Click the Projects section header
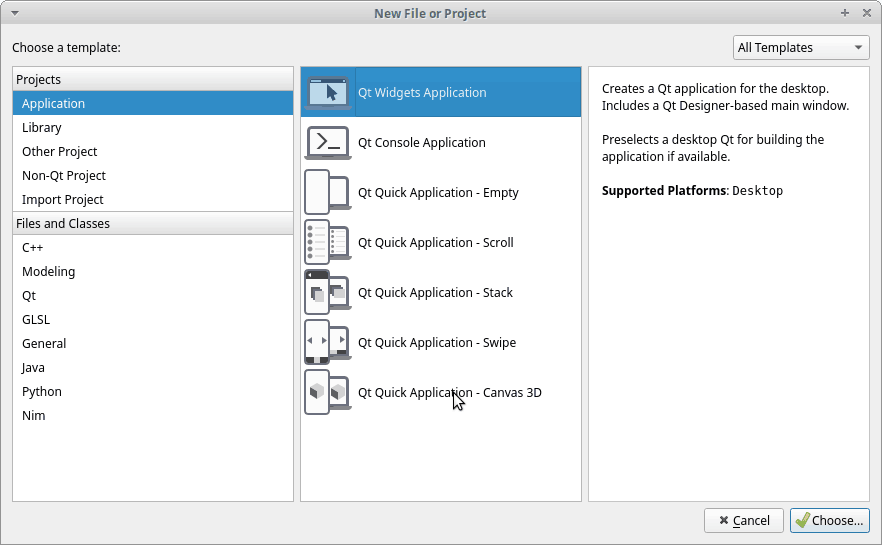 click(153, 79)
